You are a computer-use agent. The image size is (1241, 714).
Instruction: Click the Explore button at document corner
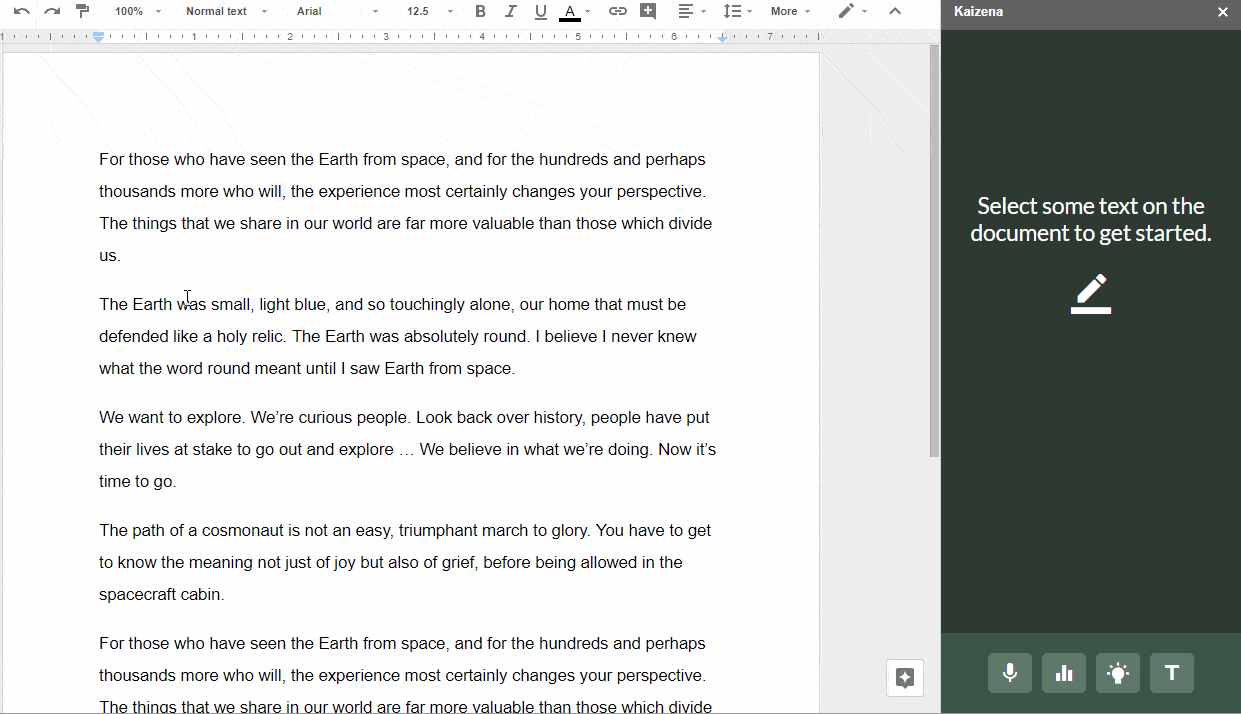click(905, 677)
